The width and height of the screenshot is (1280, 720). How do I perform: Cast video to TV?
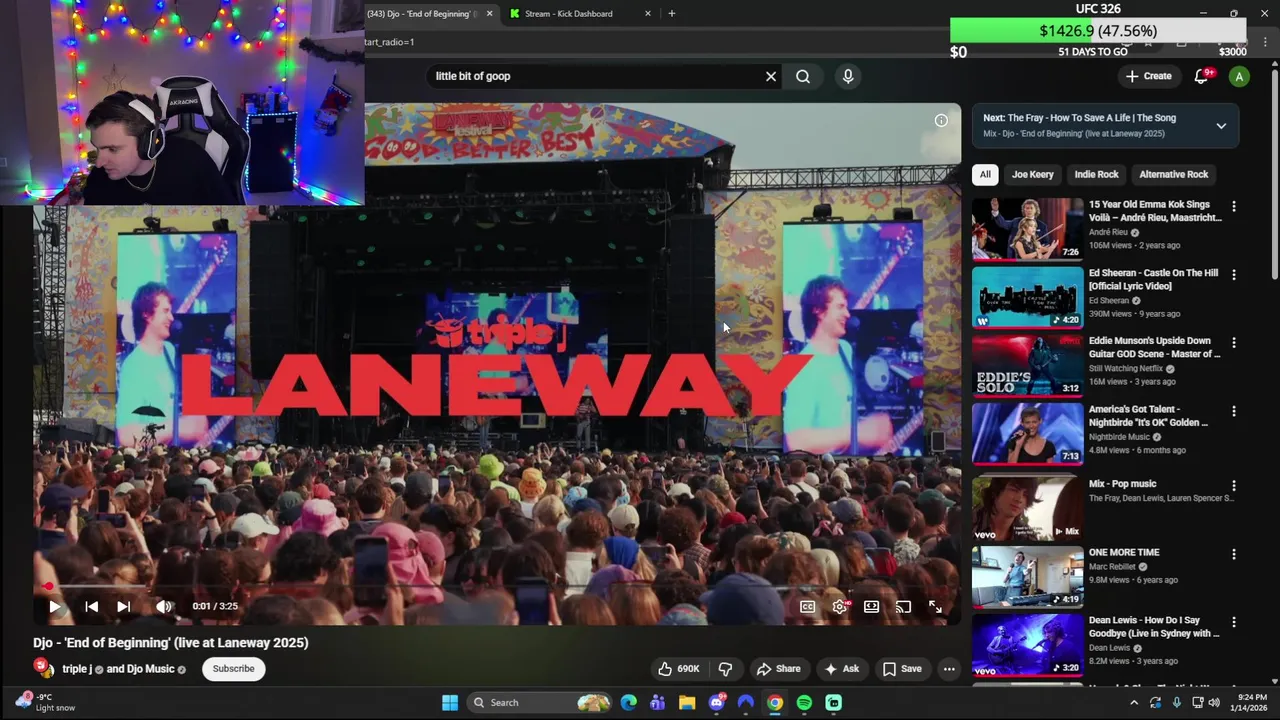coord(903,606)
